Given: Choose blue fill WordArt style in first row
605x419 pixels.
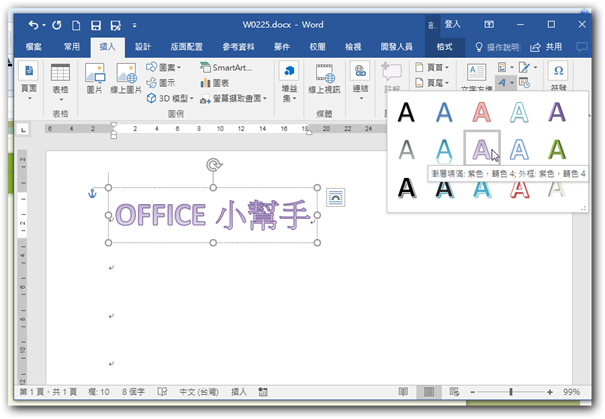Looking at the screenshot, I should pyautogui.click(x=444, y=112).
